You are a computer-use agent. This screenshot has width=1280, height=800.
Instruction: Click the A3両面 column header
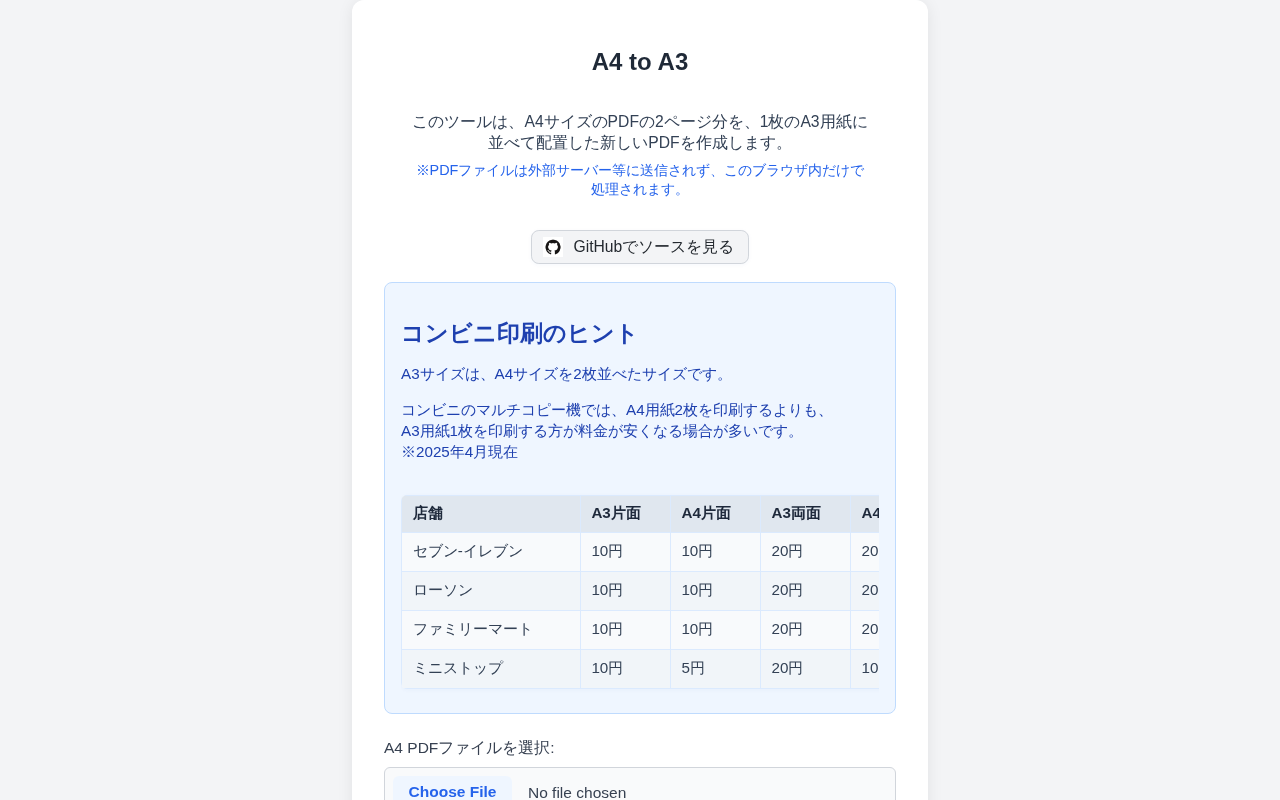[x=796, y=513]
